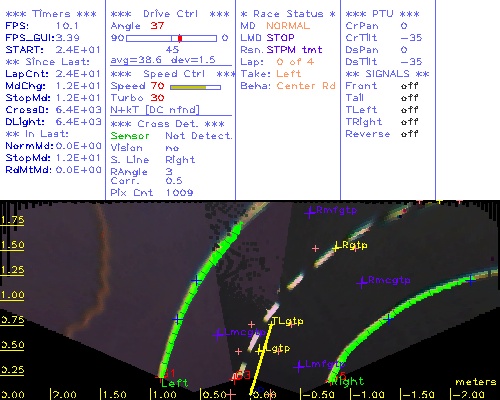Click the Lgtp yellow cross marker

[x=260, y=350]
